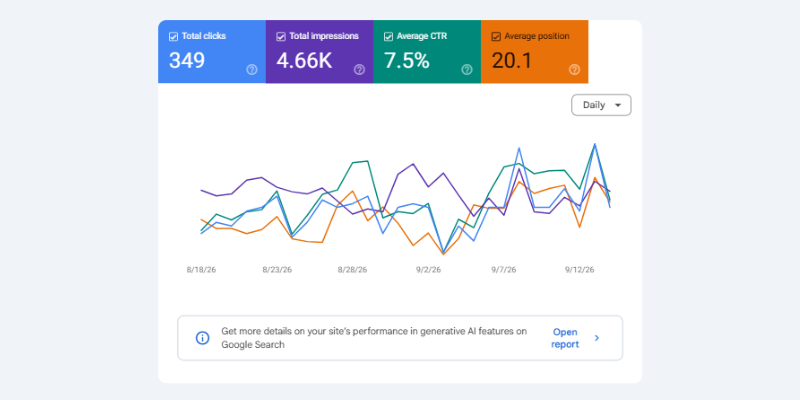Open help icon on Average CTR card
800x400 pixels.
467,70
